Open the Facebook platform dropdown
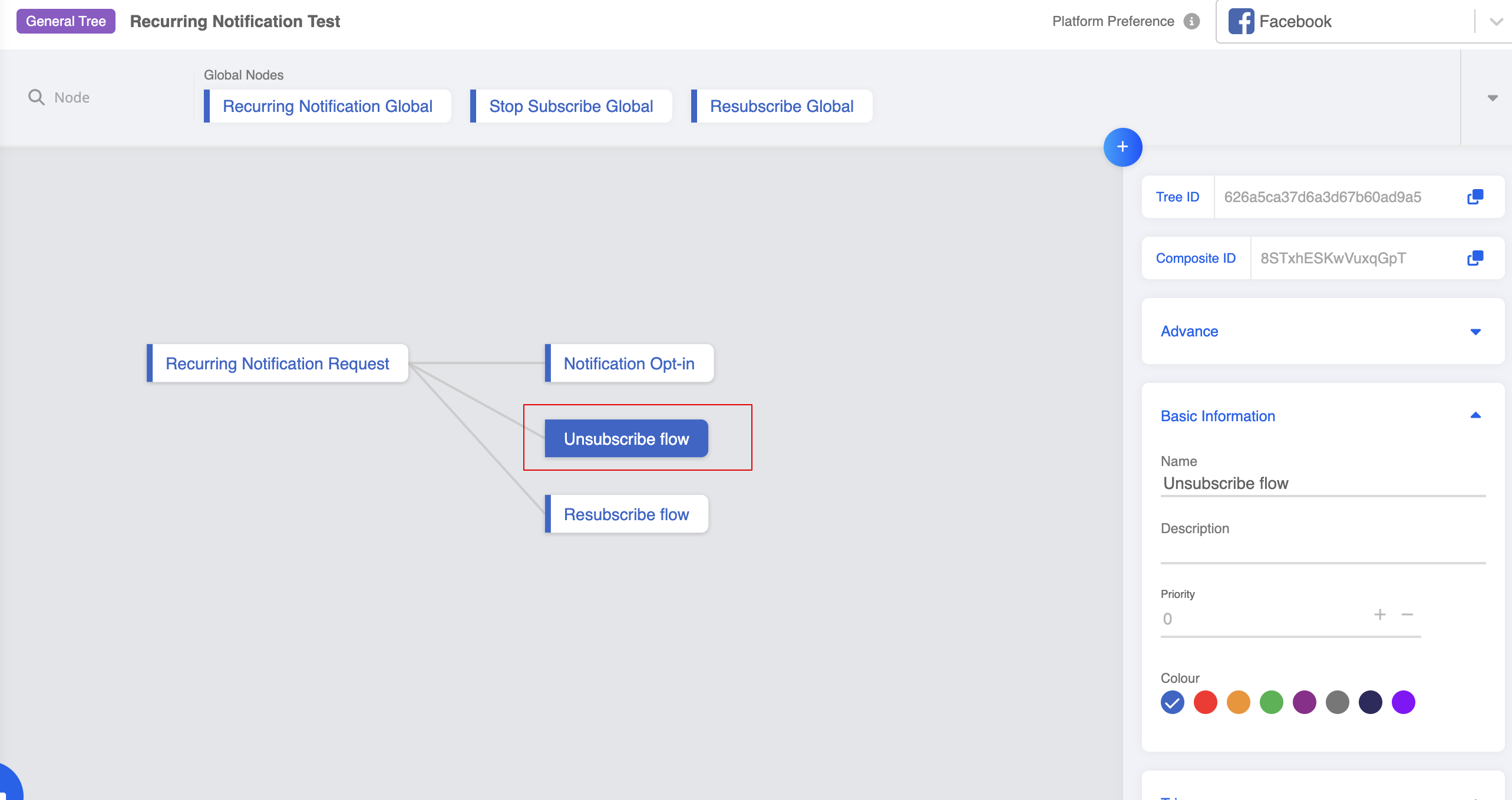This screenshot has width=1512, height=800. tap(1496, 22)
